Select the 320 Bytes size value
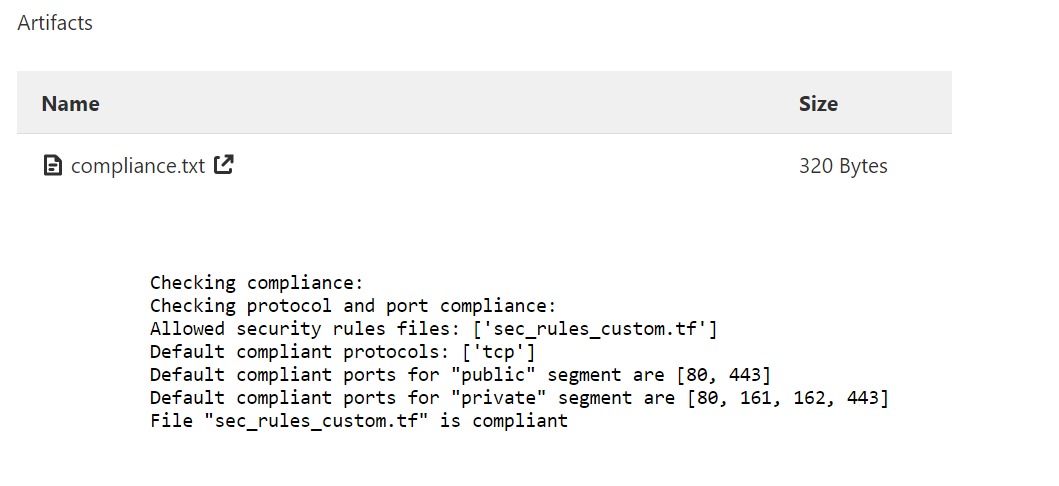1059x486 pixels. [843, 166]
